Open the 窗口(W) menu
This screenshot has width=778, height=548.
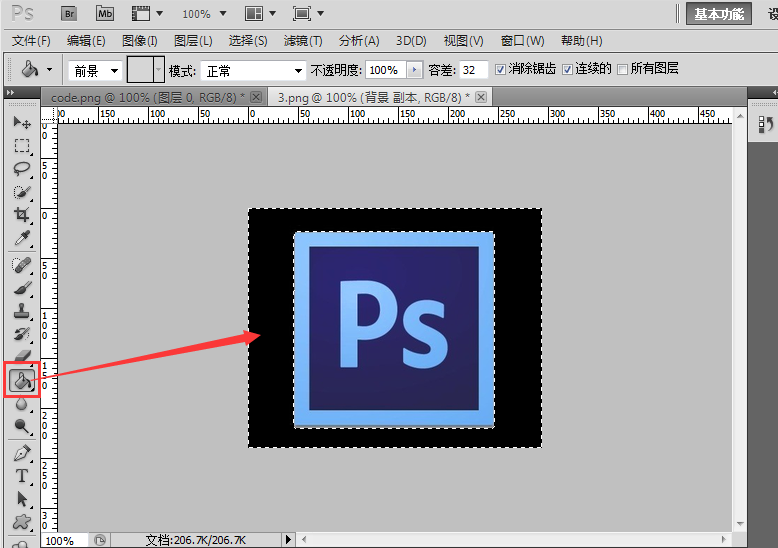coord(522,41)
